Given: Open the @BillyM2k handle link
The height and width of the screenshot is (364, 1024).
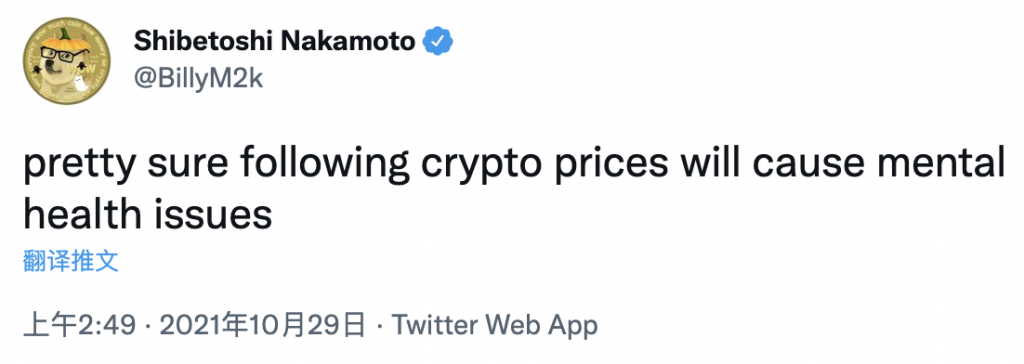Looking at the screenshot, I should pos(198,78).
